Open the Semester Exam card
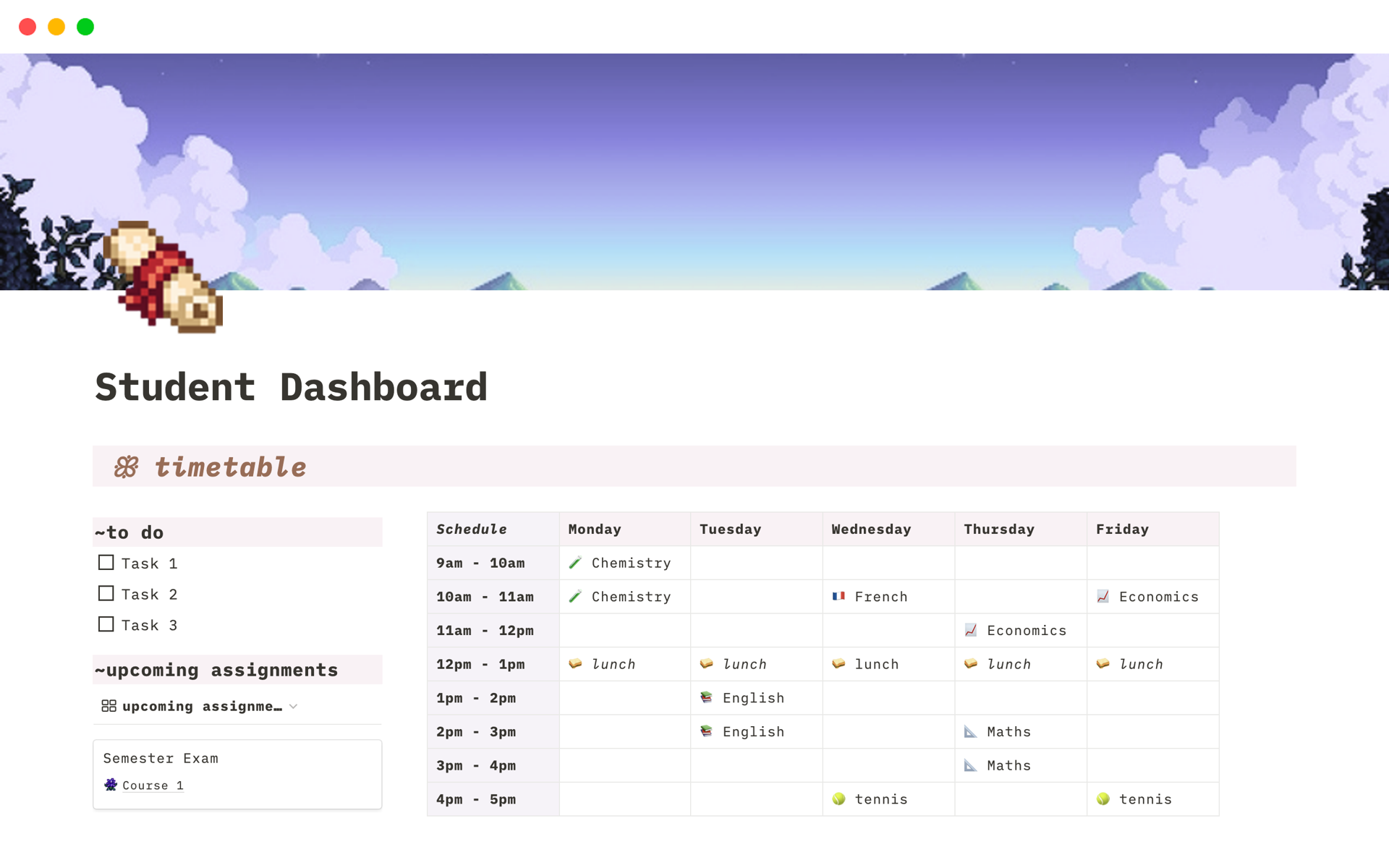1389x868 pixels. [239, 759]
